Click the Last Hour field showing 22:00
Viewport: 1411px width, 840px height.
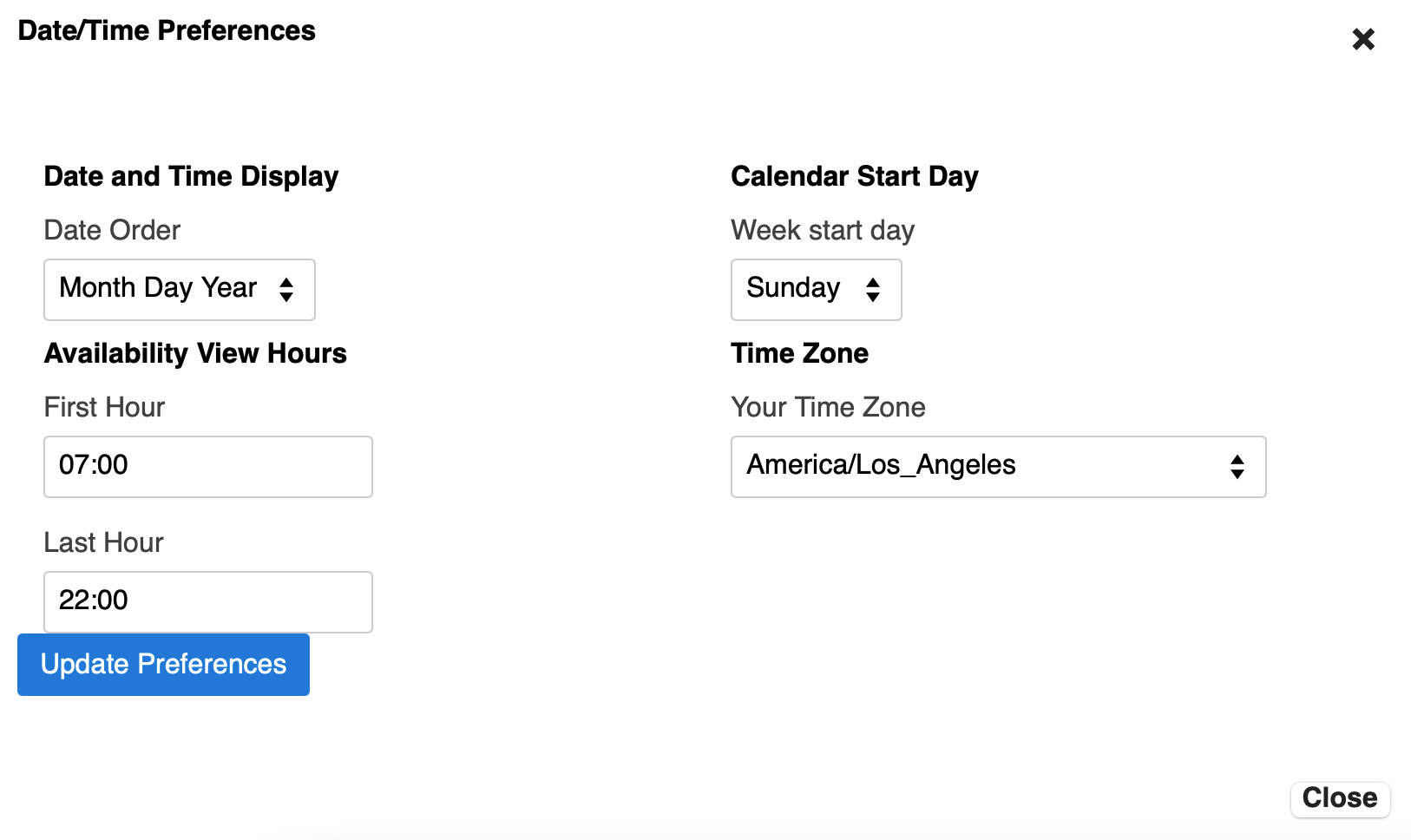point(208,601)
